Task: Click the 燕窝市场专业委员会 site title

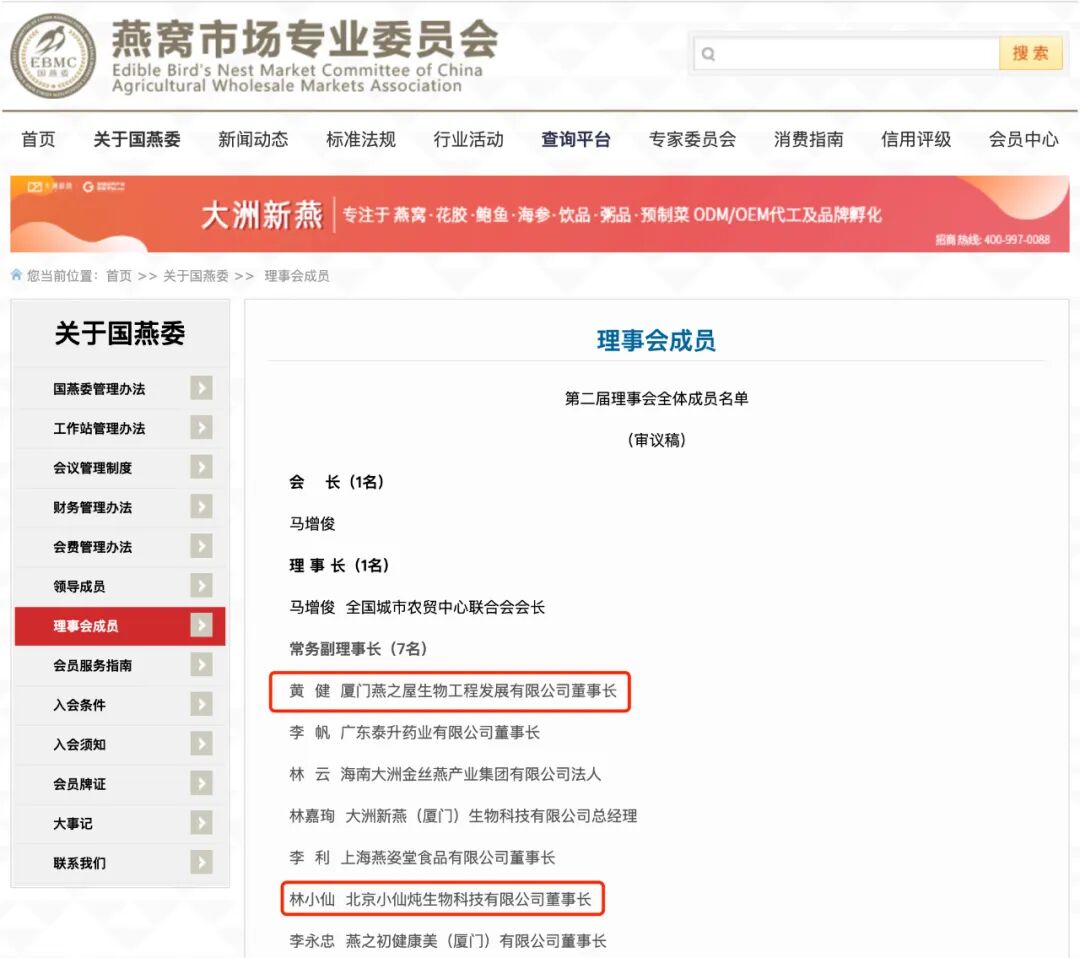Action: point(305,39)
